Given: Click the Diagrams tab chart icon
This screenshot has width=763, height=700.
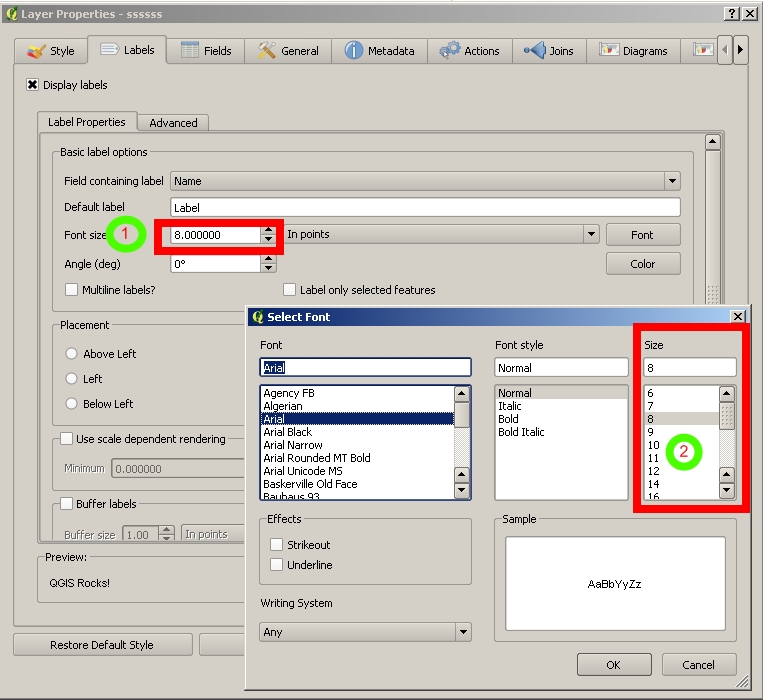Looking at the screenshot, I should [608, 51].
